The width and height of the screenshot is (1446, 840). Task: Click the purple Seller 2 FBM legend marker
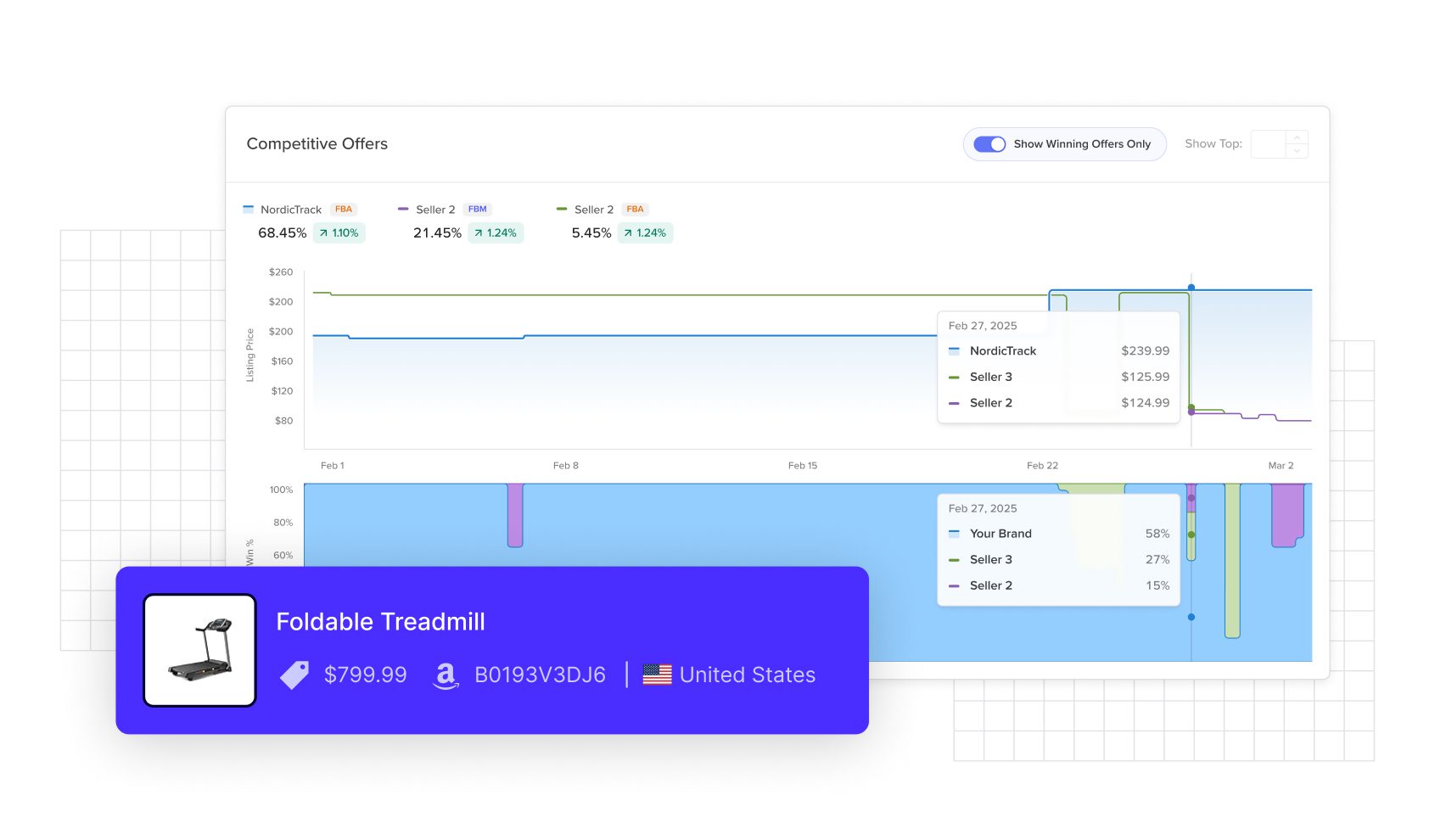tap(403, 209)
